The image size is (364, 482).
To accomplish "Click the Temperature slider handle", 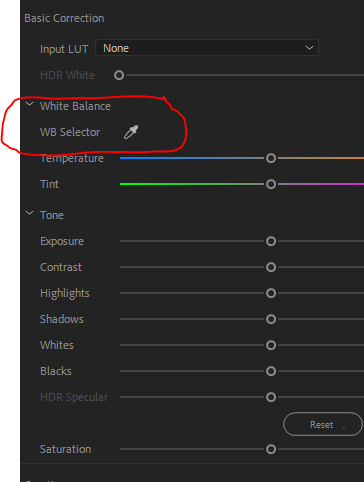I will (x=271, y=158).
